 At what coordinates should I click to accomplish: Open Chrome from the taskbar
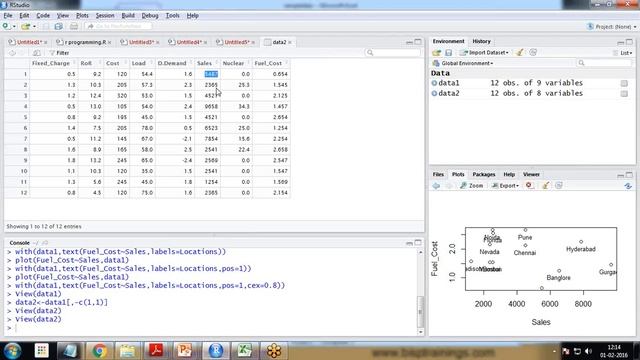(99, 351)
